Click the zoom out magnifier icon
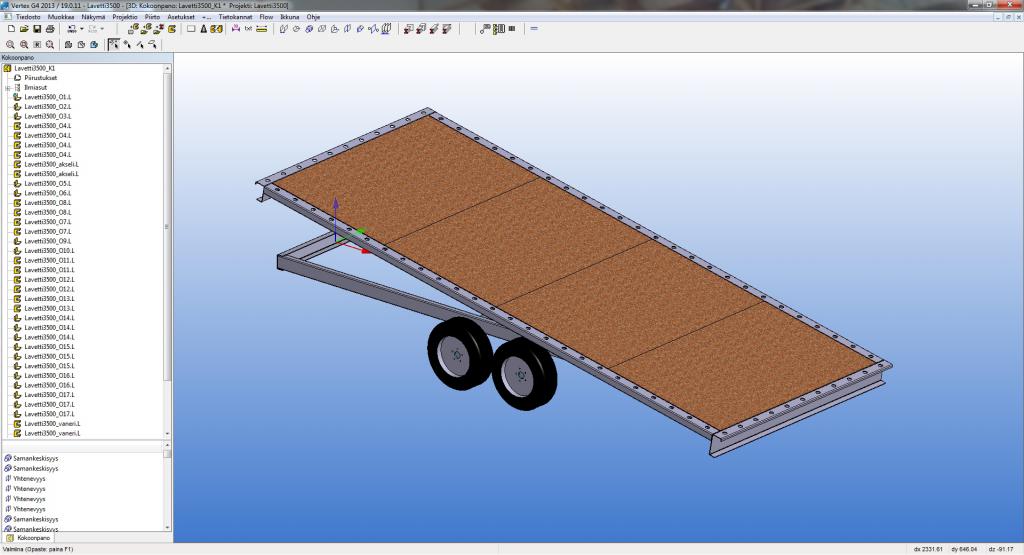 tap(24, 44)
